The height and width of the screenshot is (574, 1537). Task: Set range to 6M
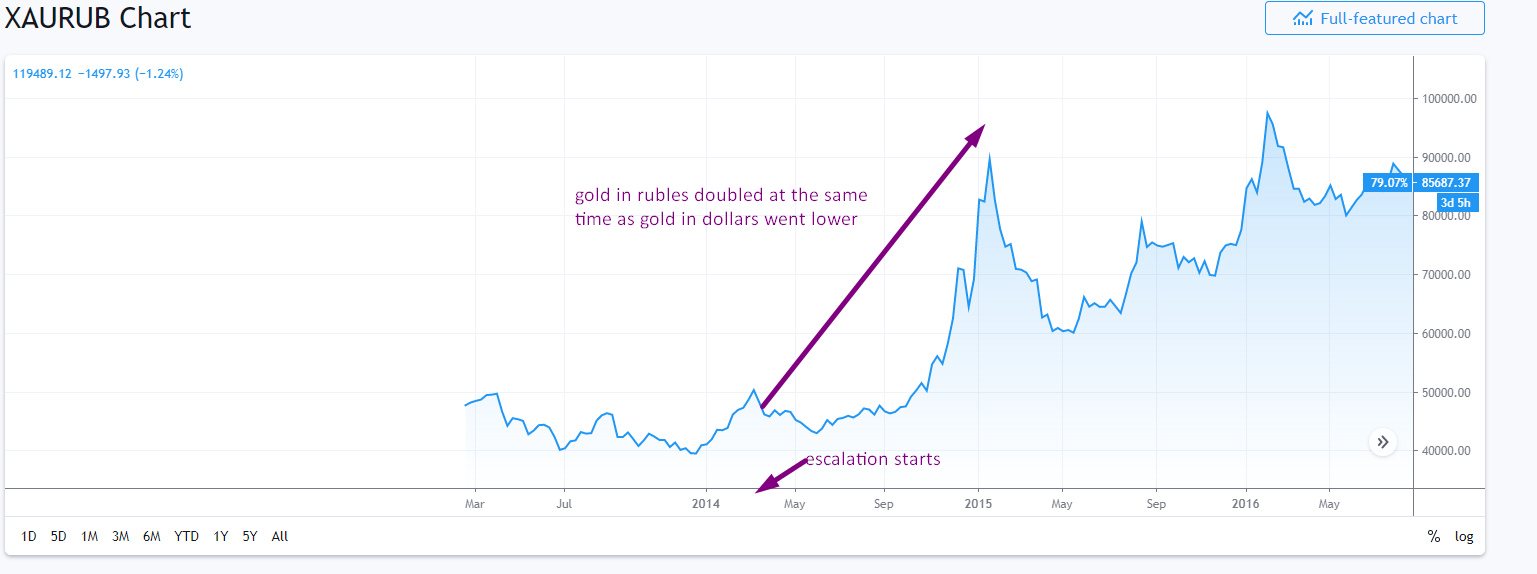[x=152, y=536]
